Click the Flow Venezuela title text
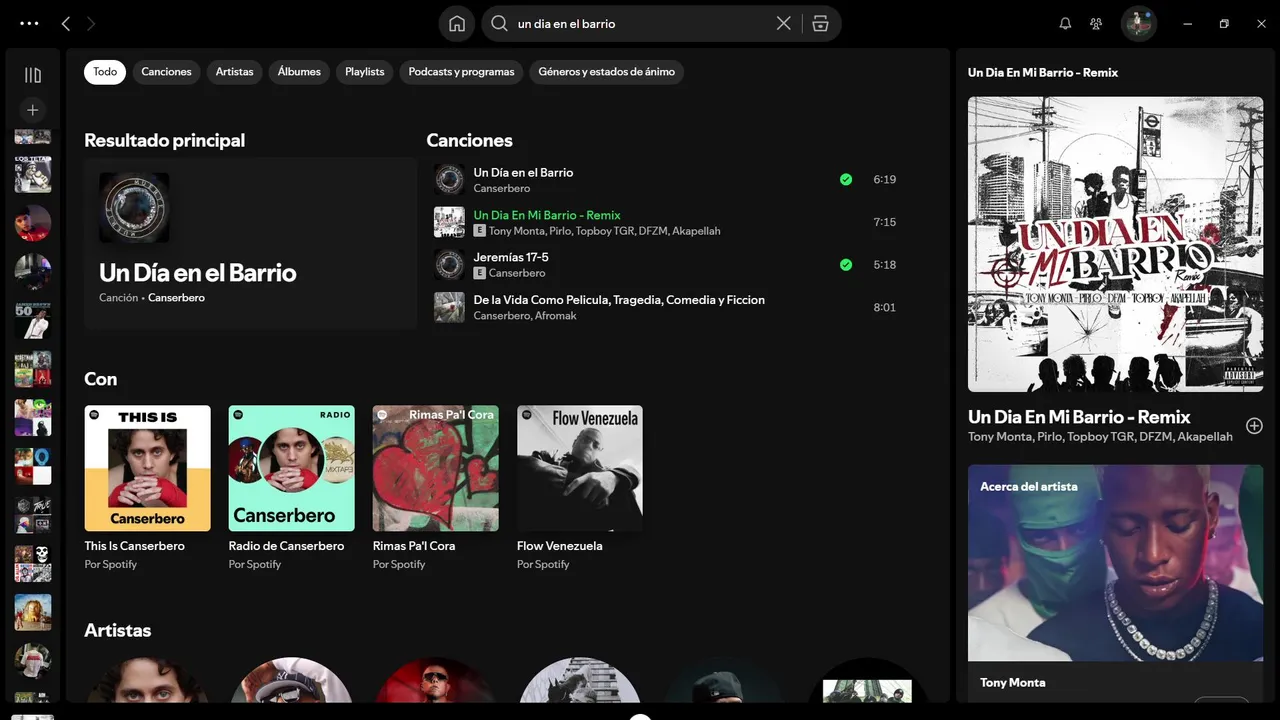 coord(560,546)
